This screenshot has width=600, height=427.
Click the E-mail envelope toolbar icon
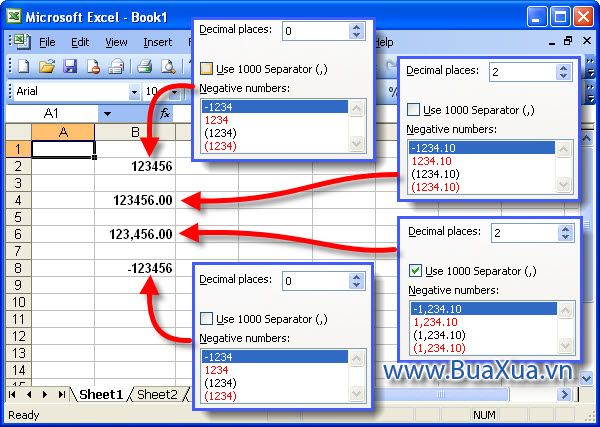[x=116, y=67]
